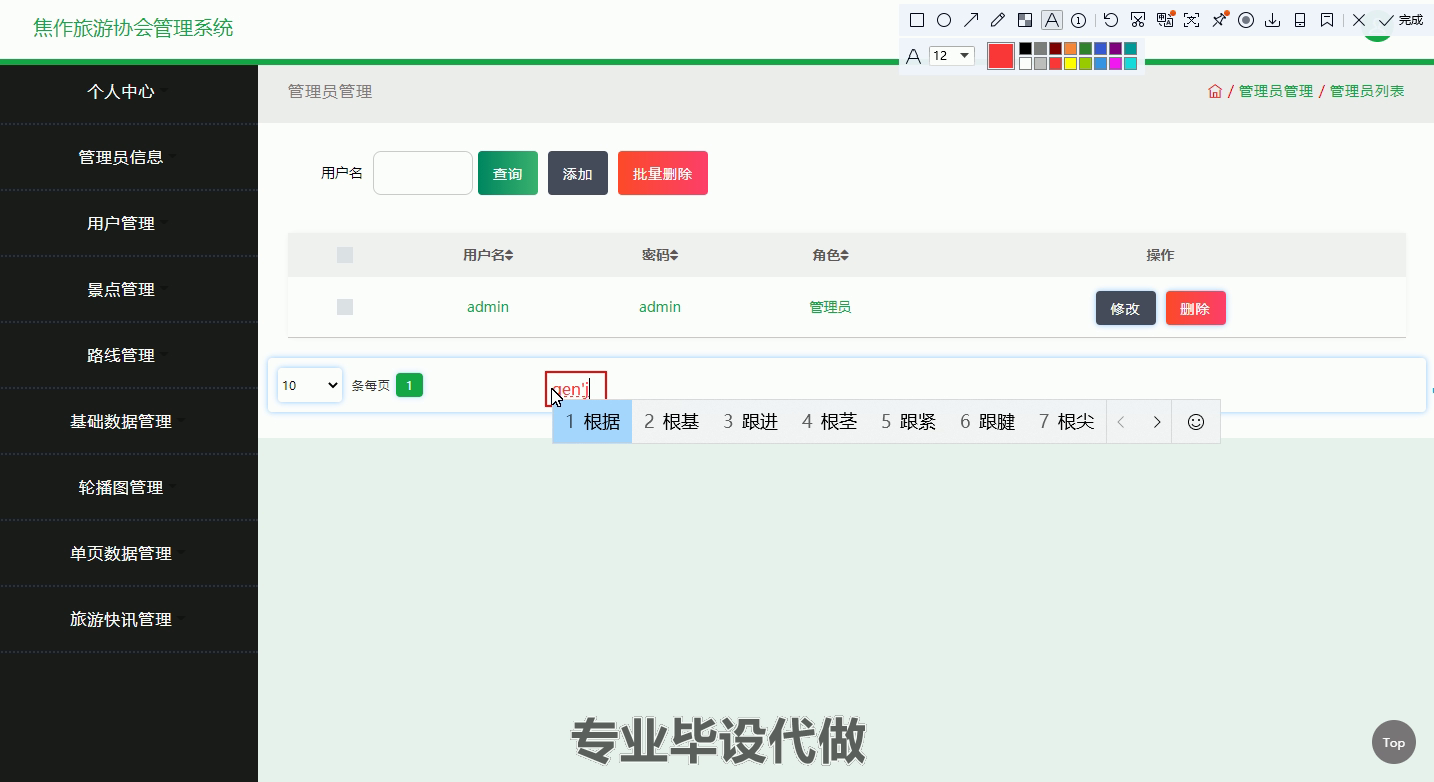Pin the screenshot to screen
The width and height of the screenshot is (1434, 782).
(1219, 20)
